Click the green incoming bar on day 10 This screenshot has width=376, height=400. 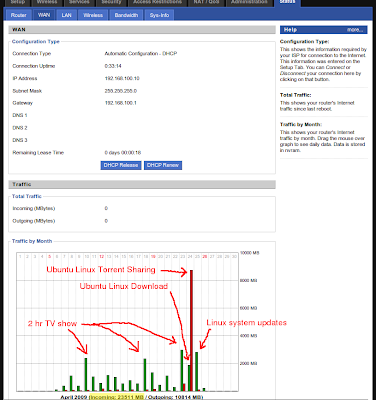point(86,374)
